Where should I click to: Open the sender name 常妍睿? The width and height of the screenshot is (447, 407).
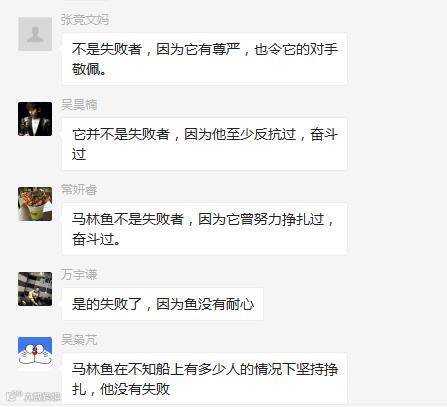tap(79, 190)
